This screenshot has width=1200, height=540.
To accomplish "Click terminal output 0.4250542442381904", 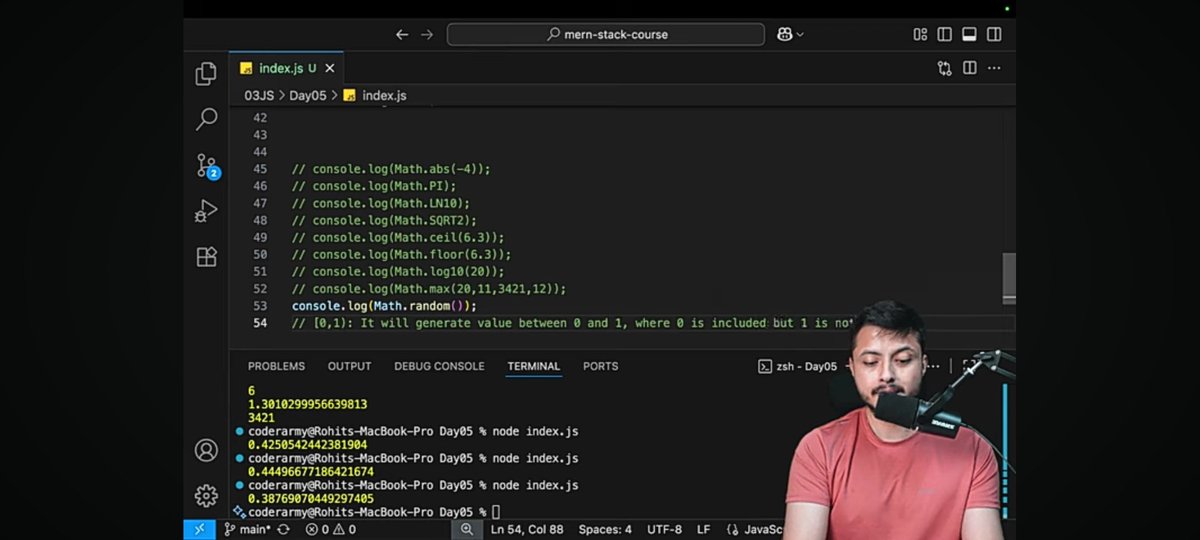I will pos(307,445).
